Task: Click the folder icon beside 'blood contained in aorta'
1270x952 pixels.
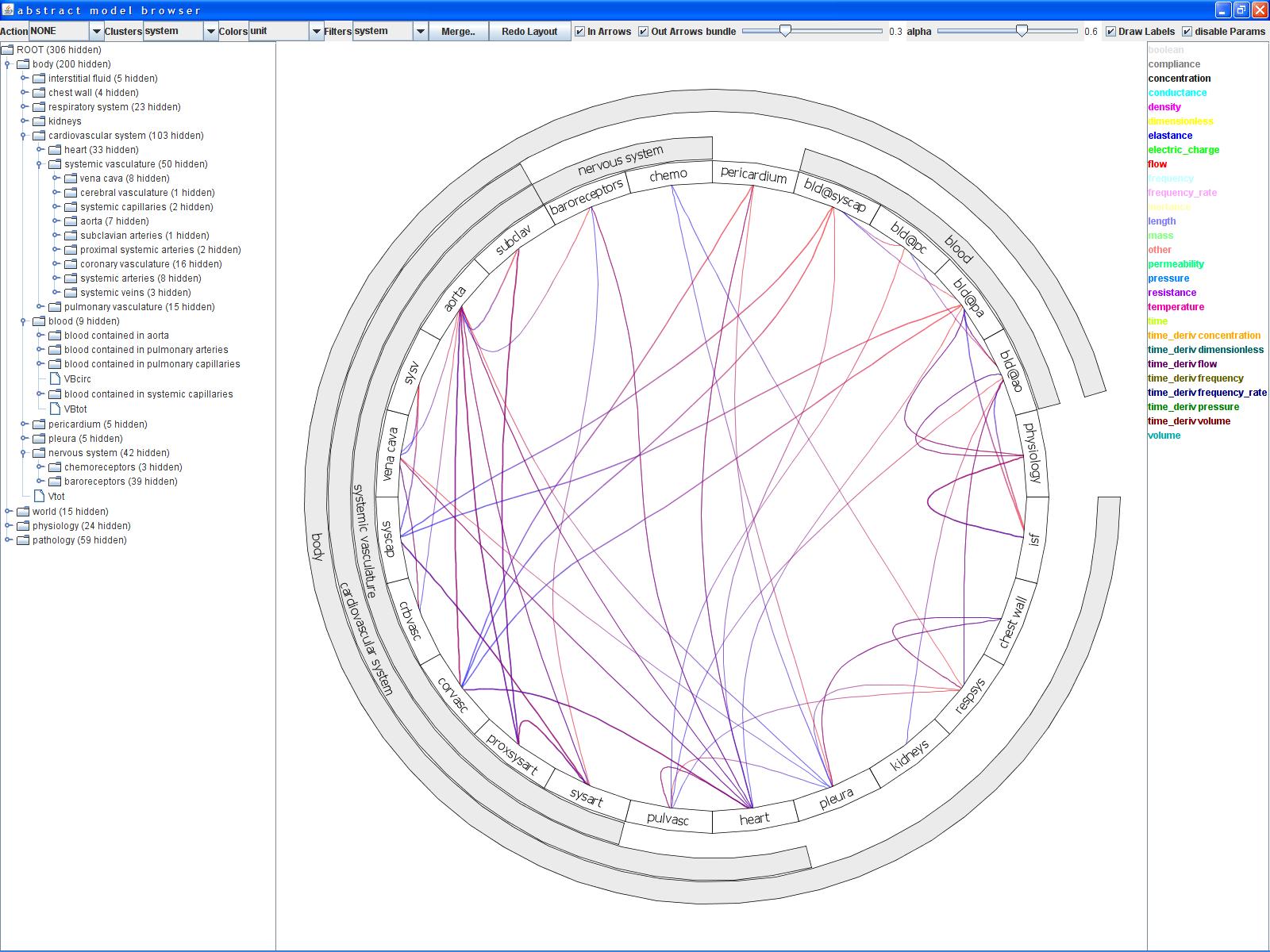Action: tap(55, 336)
